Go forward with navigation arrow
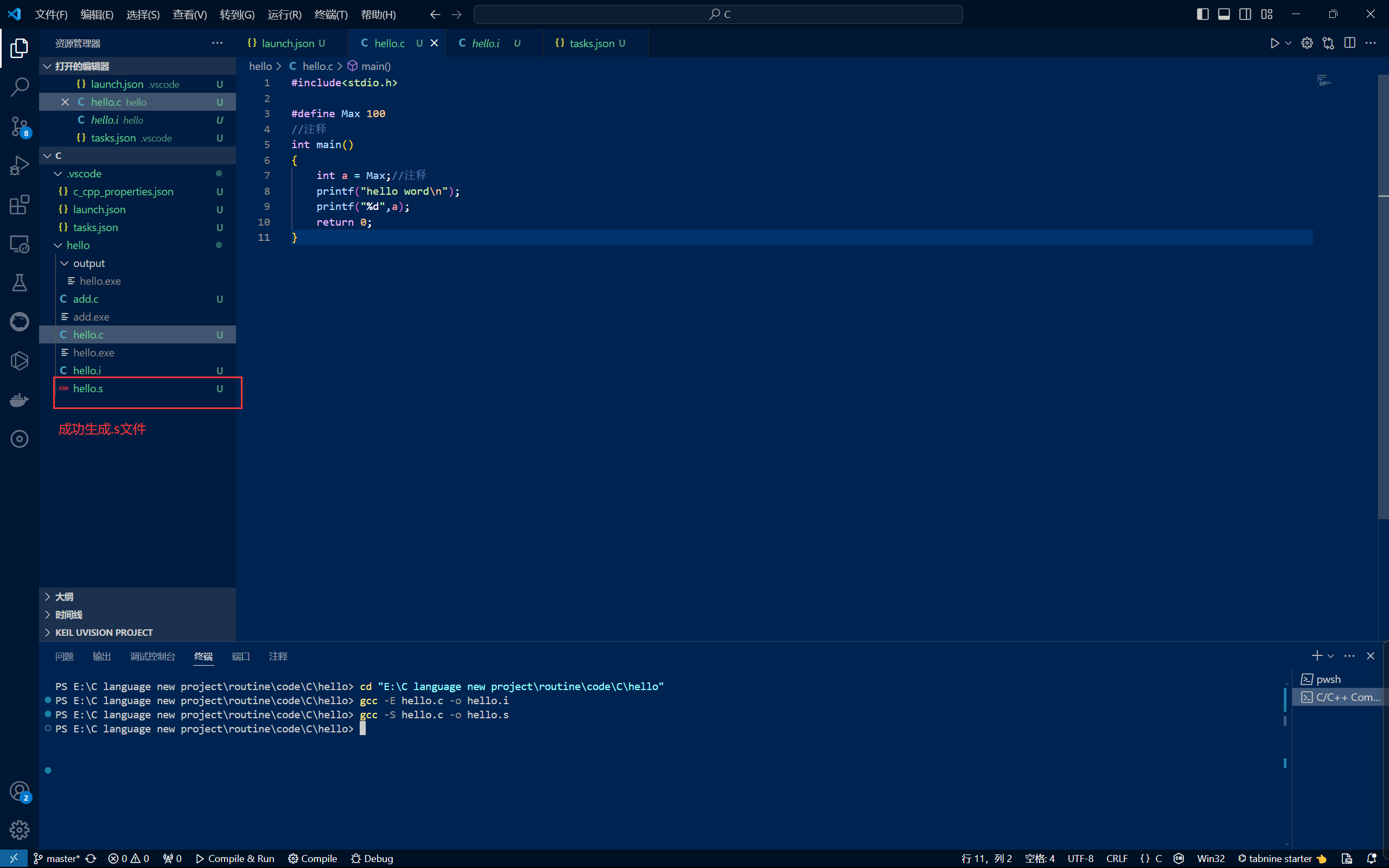This screenshot has width=1389, height=868. click(457, 14)
